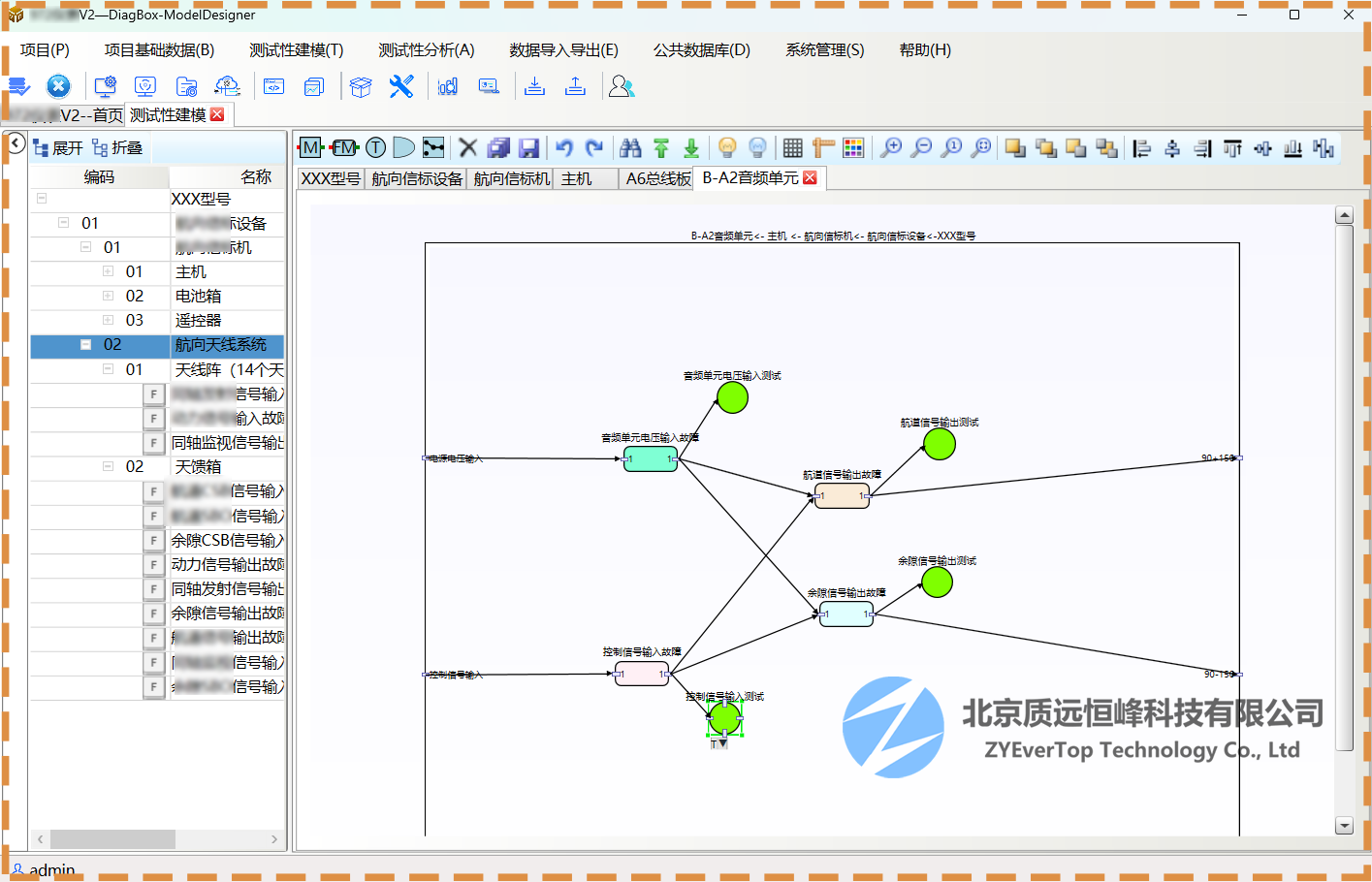Pick the connection line tool
1372x882 pixels.
[x=433, y=147]
